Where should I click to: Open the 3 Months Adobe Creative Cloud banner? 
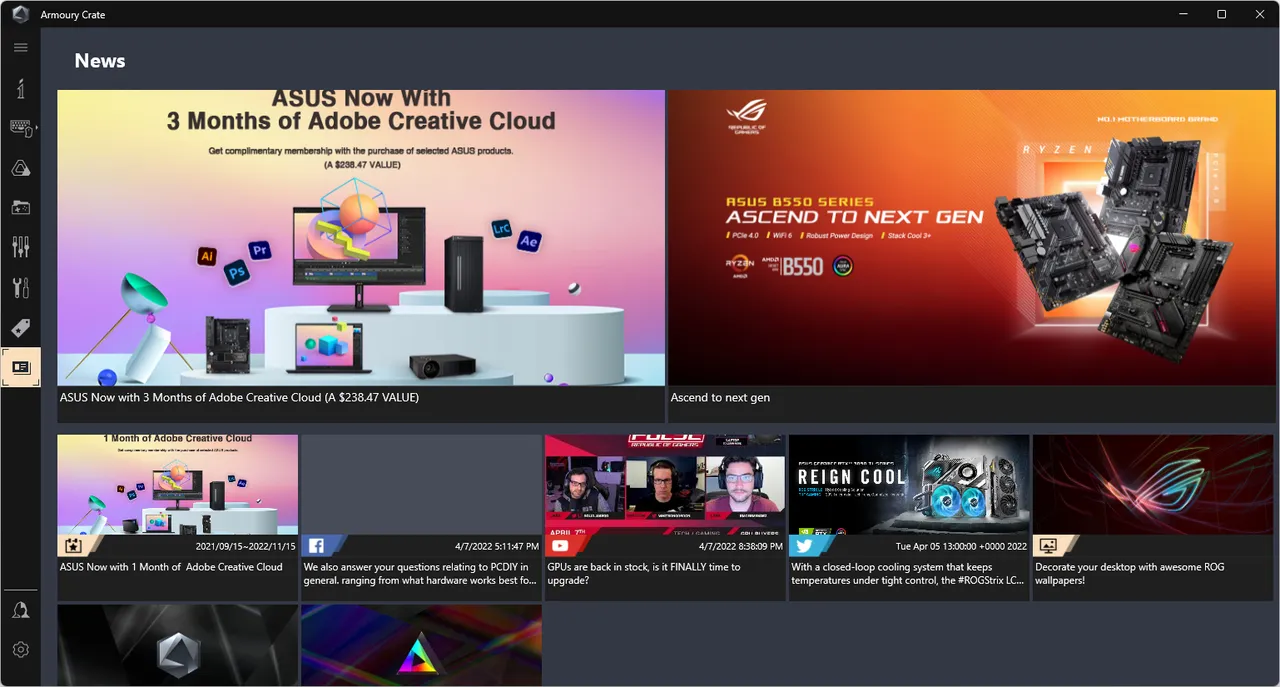click(x=361, y=238)
